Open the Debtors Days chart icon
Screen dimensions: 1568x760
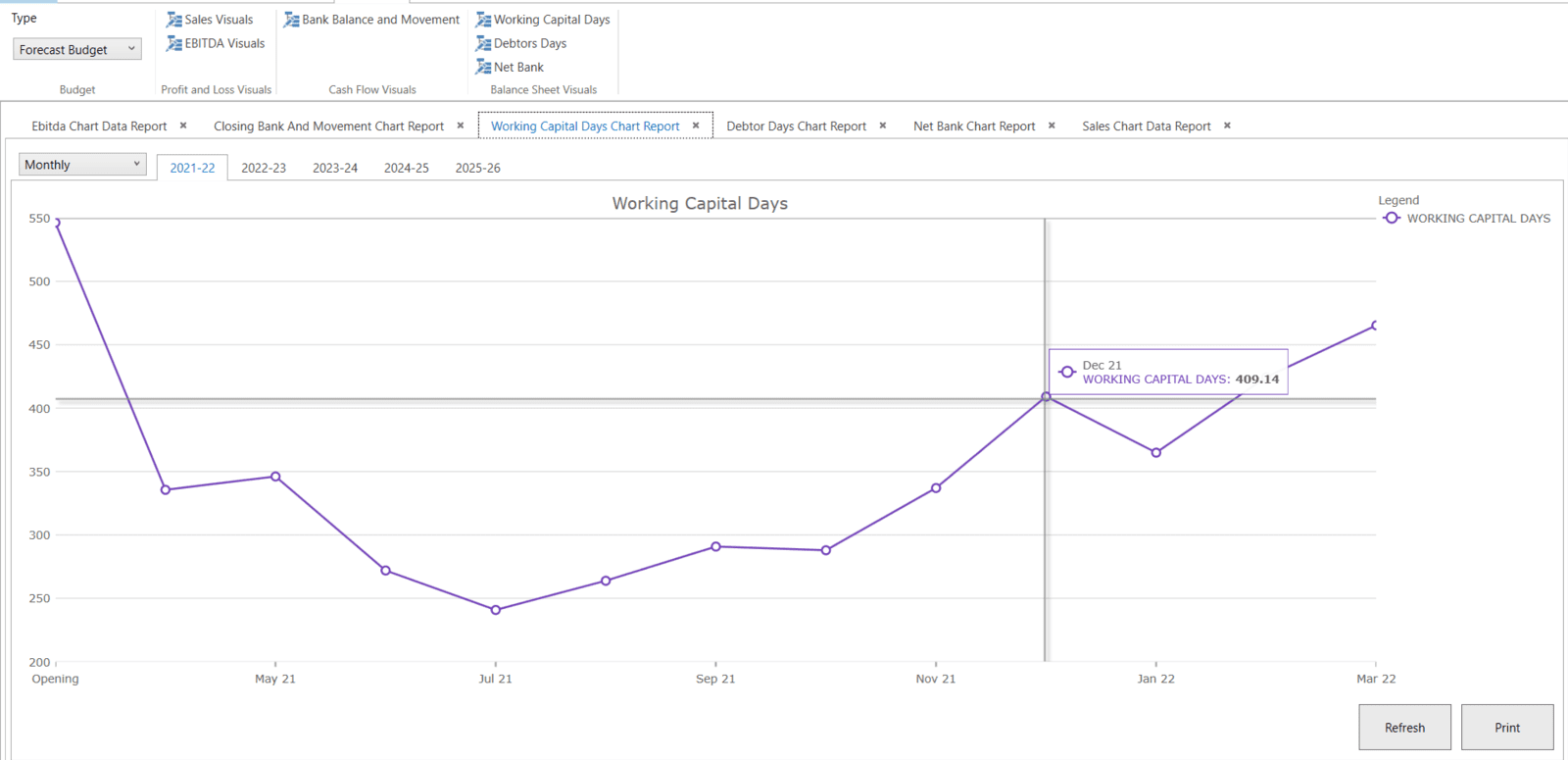coord(483,43)
